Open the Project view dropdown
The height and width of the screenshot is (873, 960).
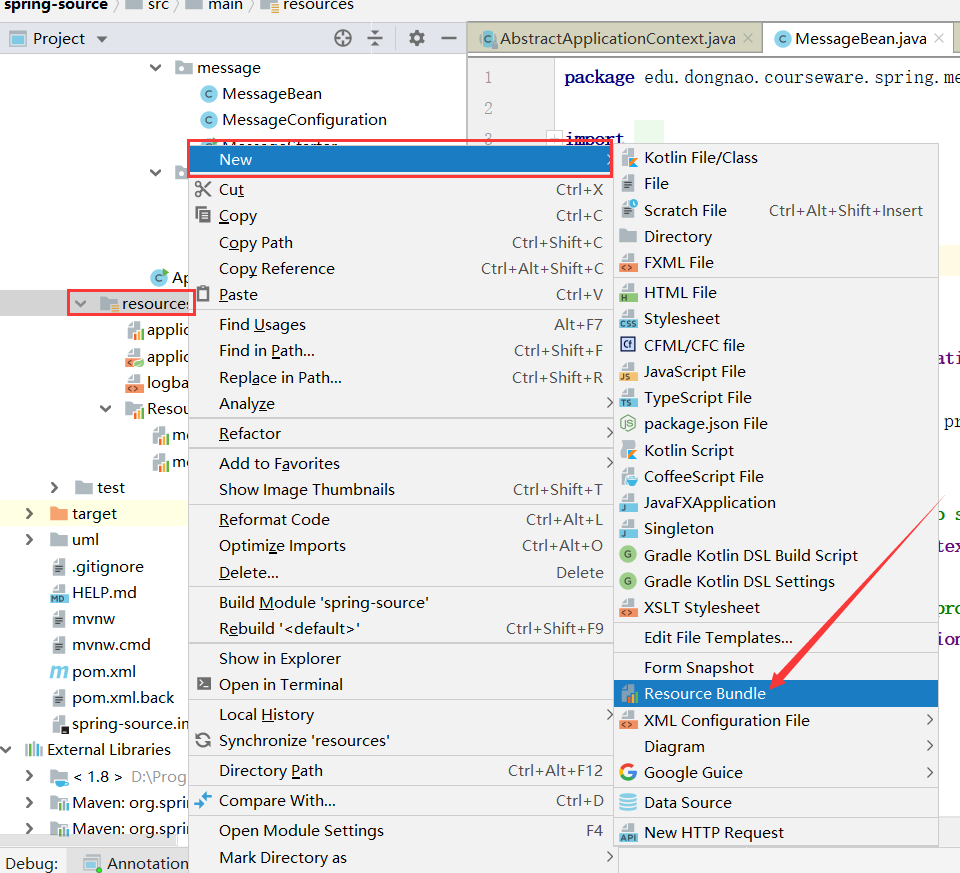click(102, 39)
